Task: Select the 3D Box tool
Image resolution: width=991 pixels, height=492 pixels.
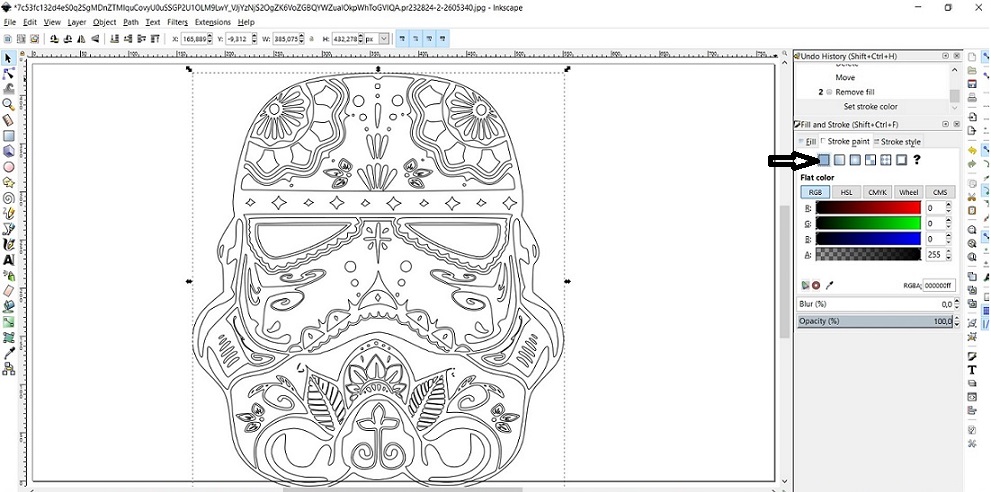Action: [x=8, y=151]
